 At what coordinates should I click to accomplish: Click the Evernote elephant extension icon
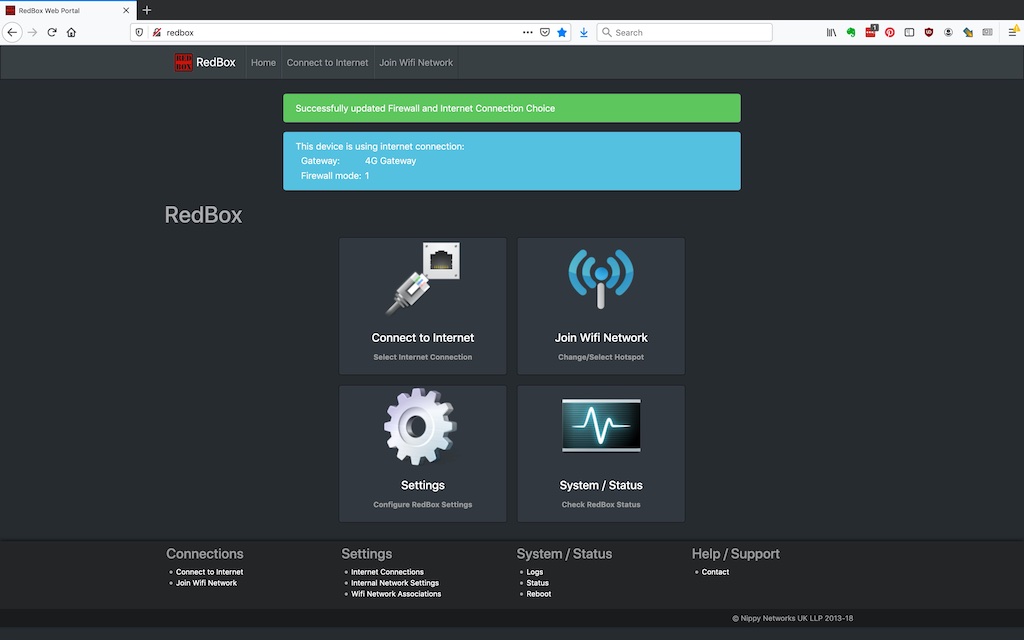(851, 32)
